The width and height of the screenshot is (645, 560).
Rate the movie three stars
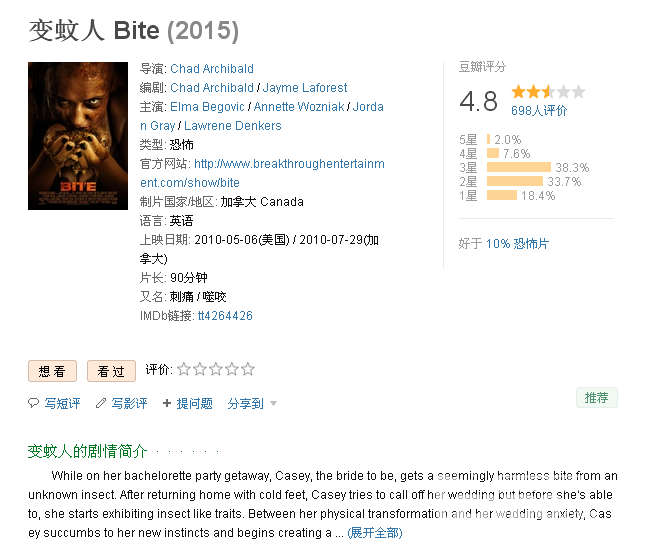click(x=216, y=369)
